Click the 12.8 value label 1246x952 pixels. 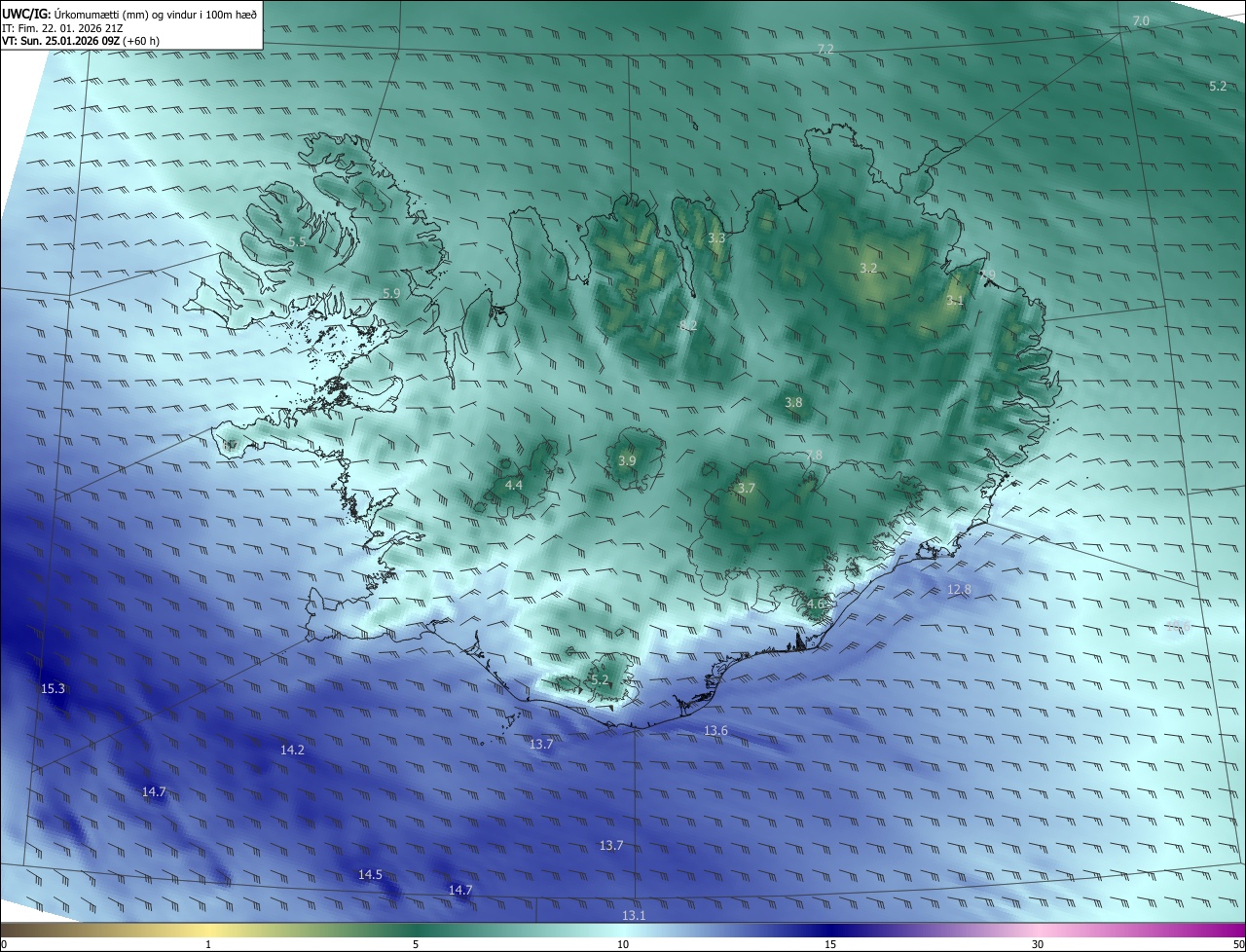pyautogui.click(x=959, y=590)
